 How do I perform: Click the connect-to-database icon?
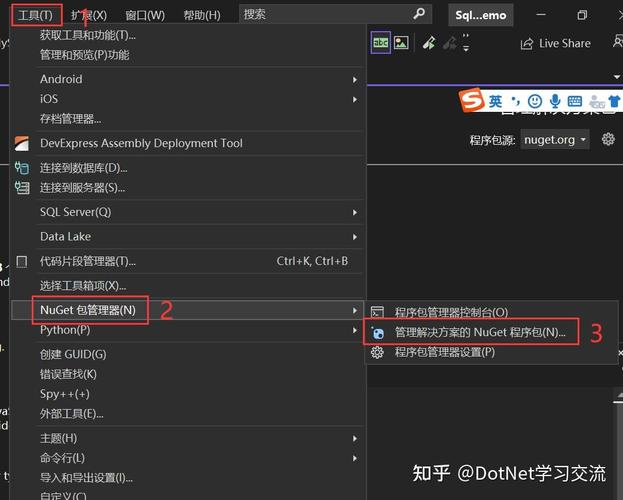[x=22, y=167]
